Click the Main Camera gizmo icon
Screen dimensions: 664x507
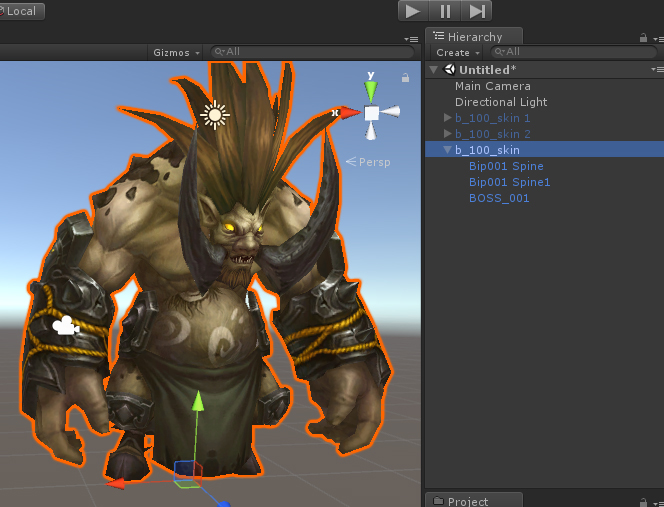coord(65,326)
